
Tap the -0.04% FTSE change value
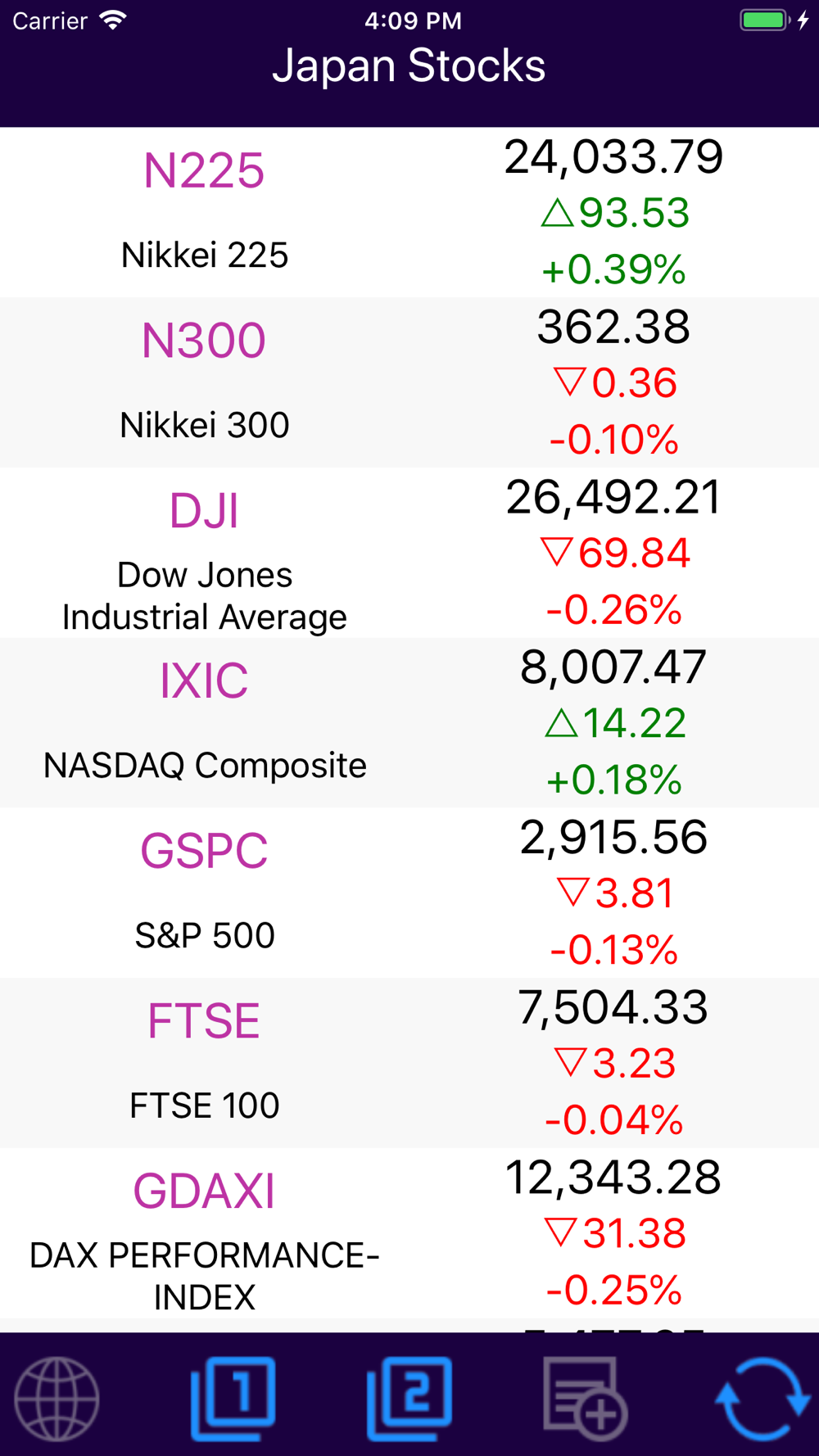point(613,1119)
